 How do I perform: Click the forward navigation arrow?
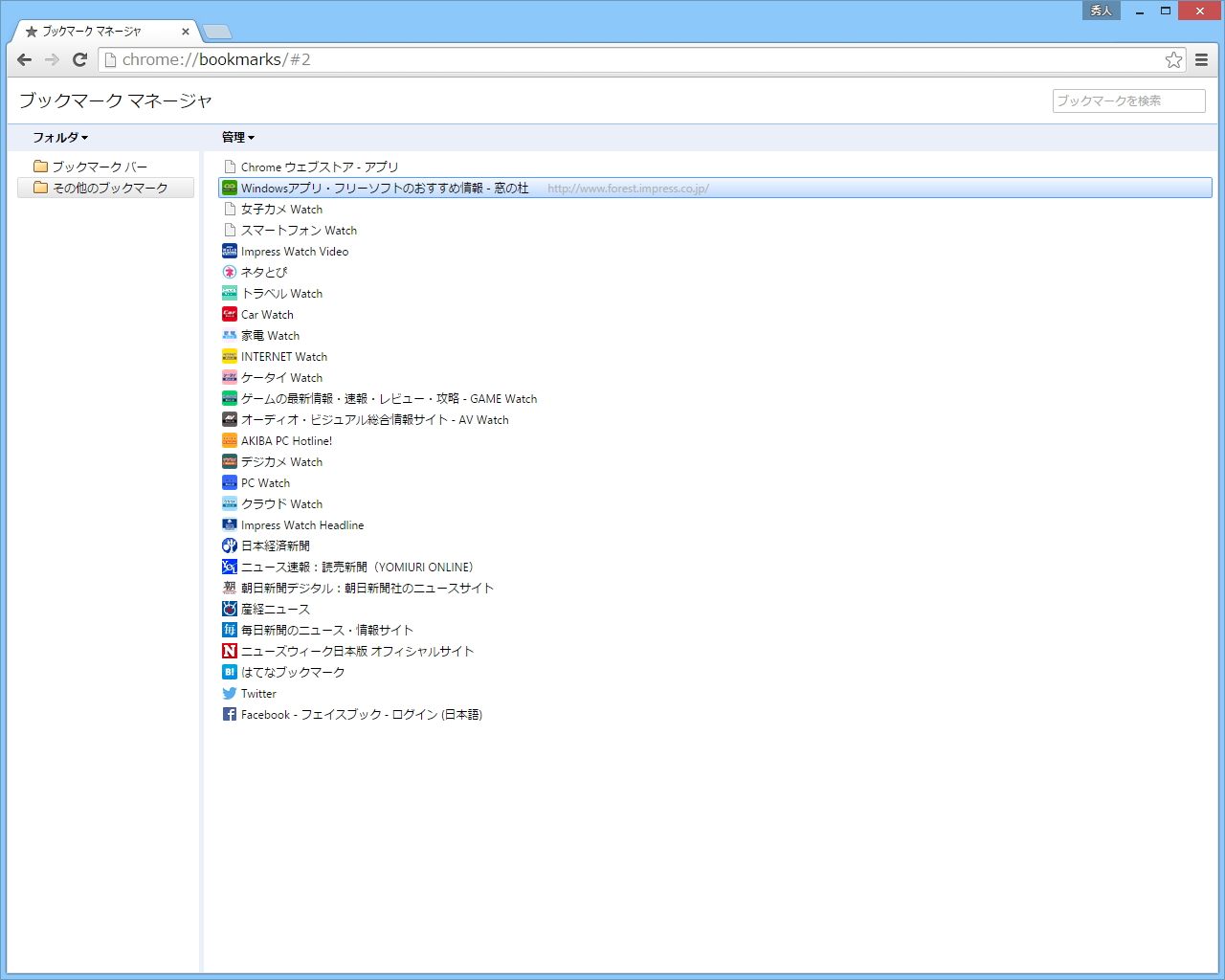(x=52, y=59)
